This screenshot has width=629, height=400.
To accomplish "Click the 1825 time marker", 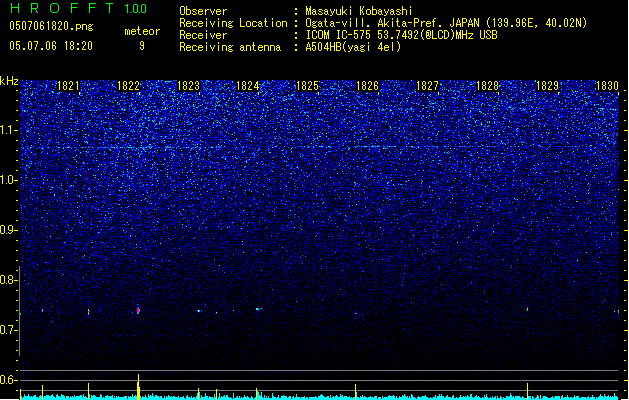I will 307,86.
